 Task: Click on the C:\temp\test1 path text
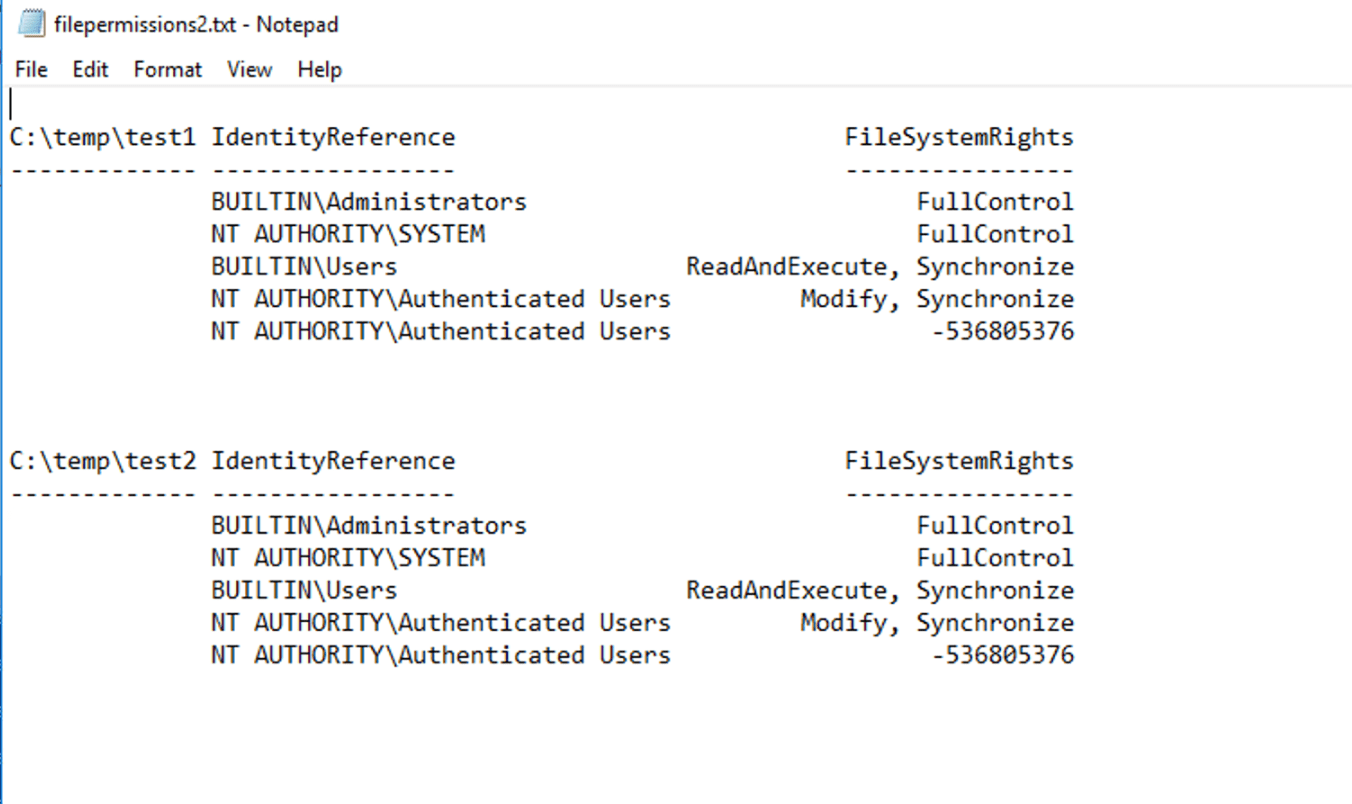coord(102,138)
